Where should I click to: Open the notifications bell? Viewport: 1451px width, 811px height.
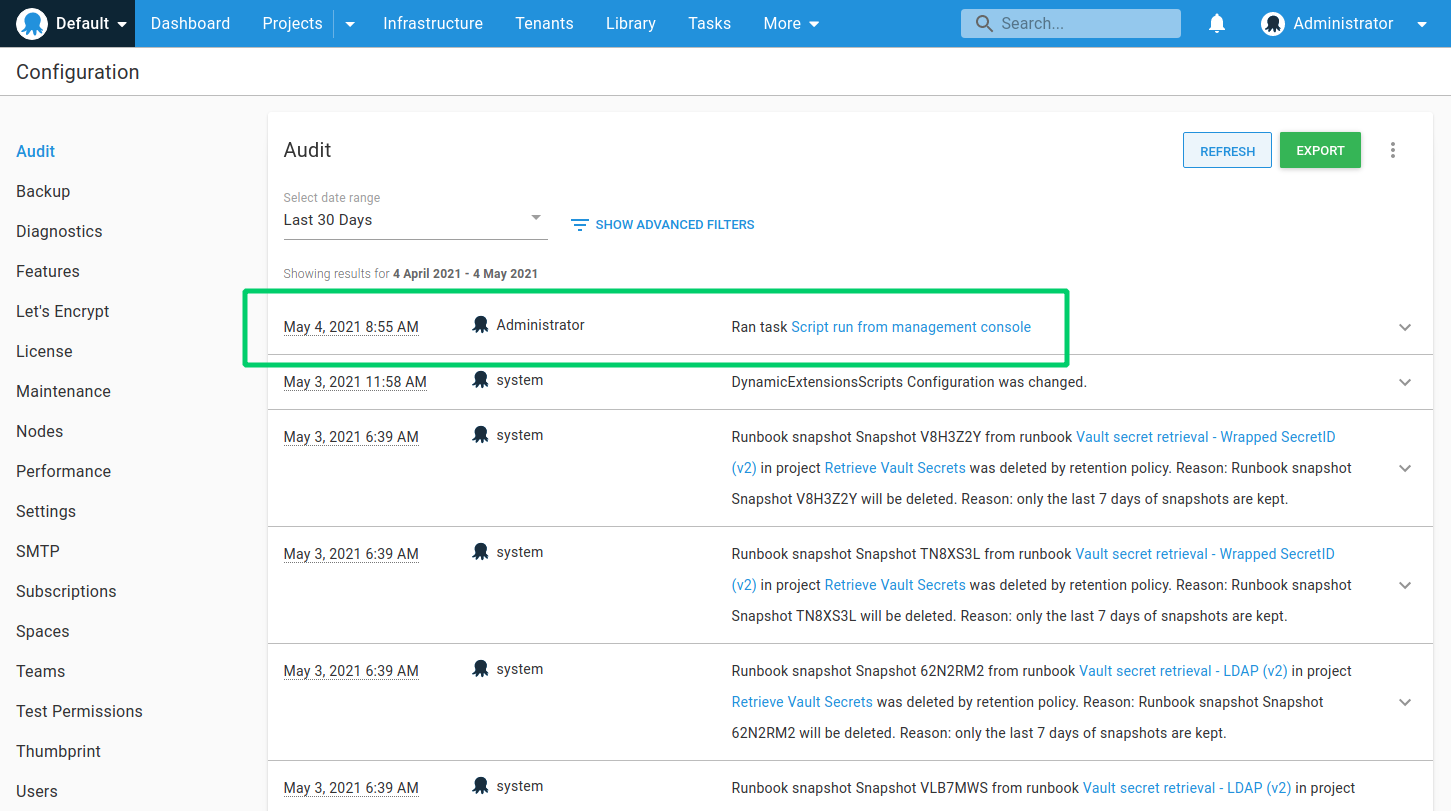(1217, 23)
